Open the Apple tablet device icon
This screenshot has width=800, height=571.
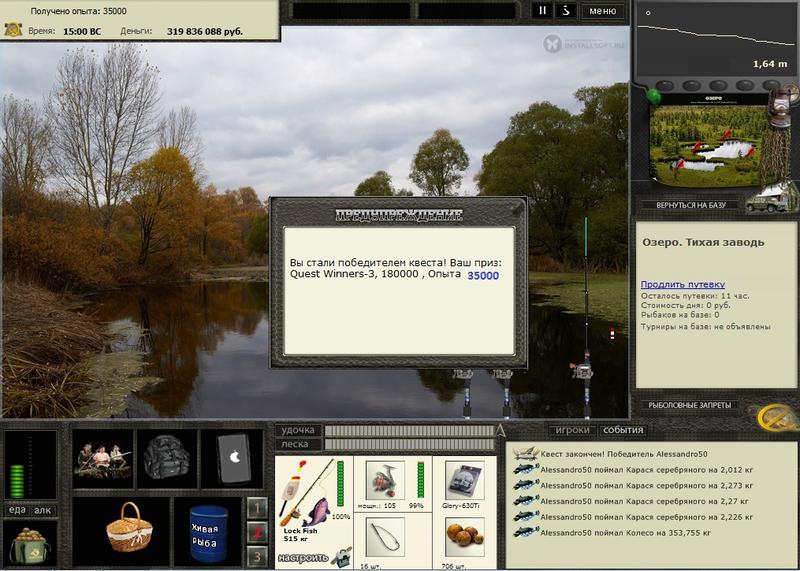232,458
